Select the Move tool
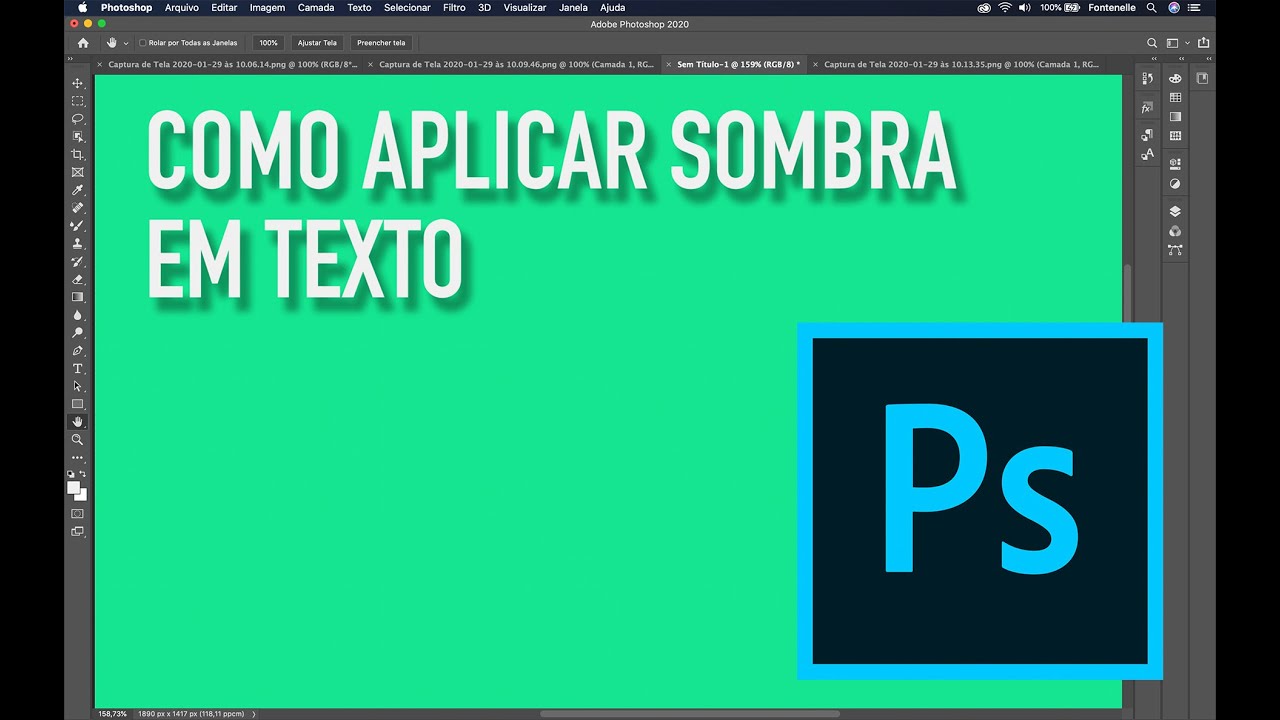Screen dimensions: 1280x720 tap(77, 83)
